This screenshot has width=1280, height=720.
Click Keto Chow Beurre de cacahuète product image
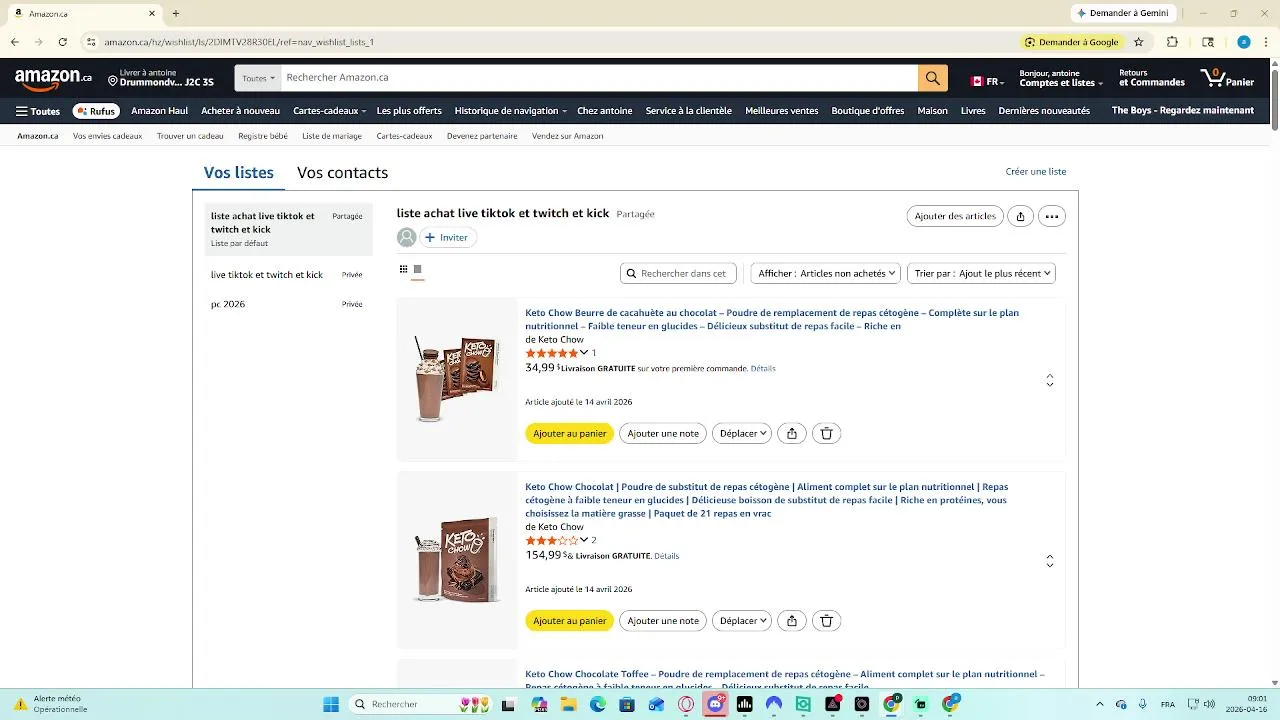click(457, 379)
